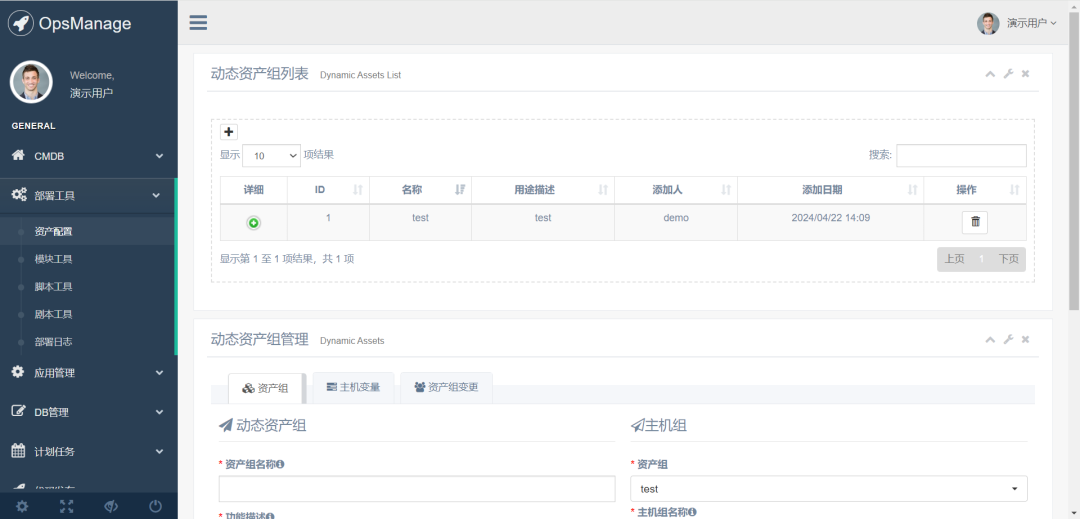
Task: Sort table by 添加日期 column
Action: point(830,190)
